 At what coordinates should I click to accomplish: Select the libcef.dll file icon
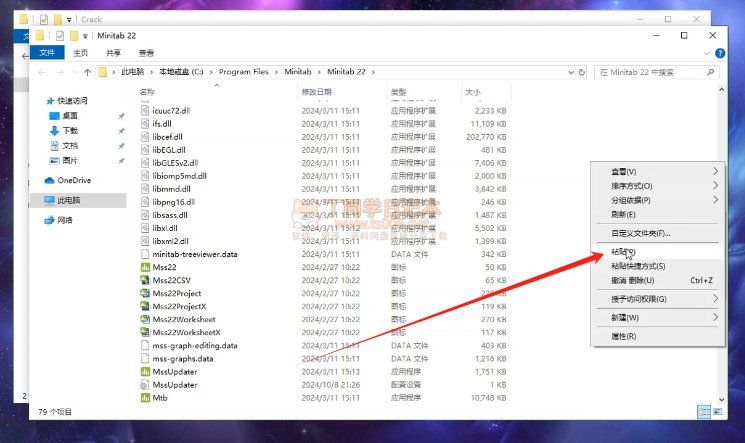[x=145, y=136]
